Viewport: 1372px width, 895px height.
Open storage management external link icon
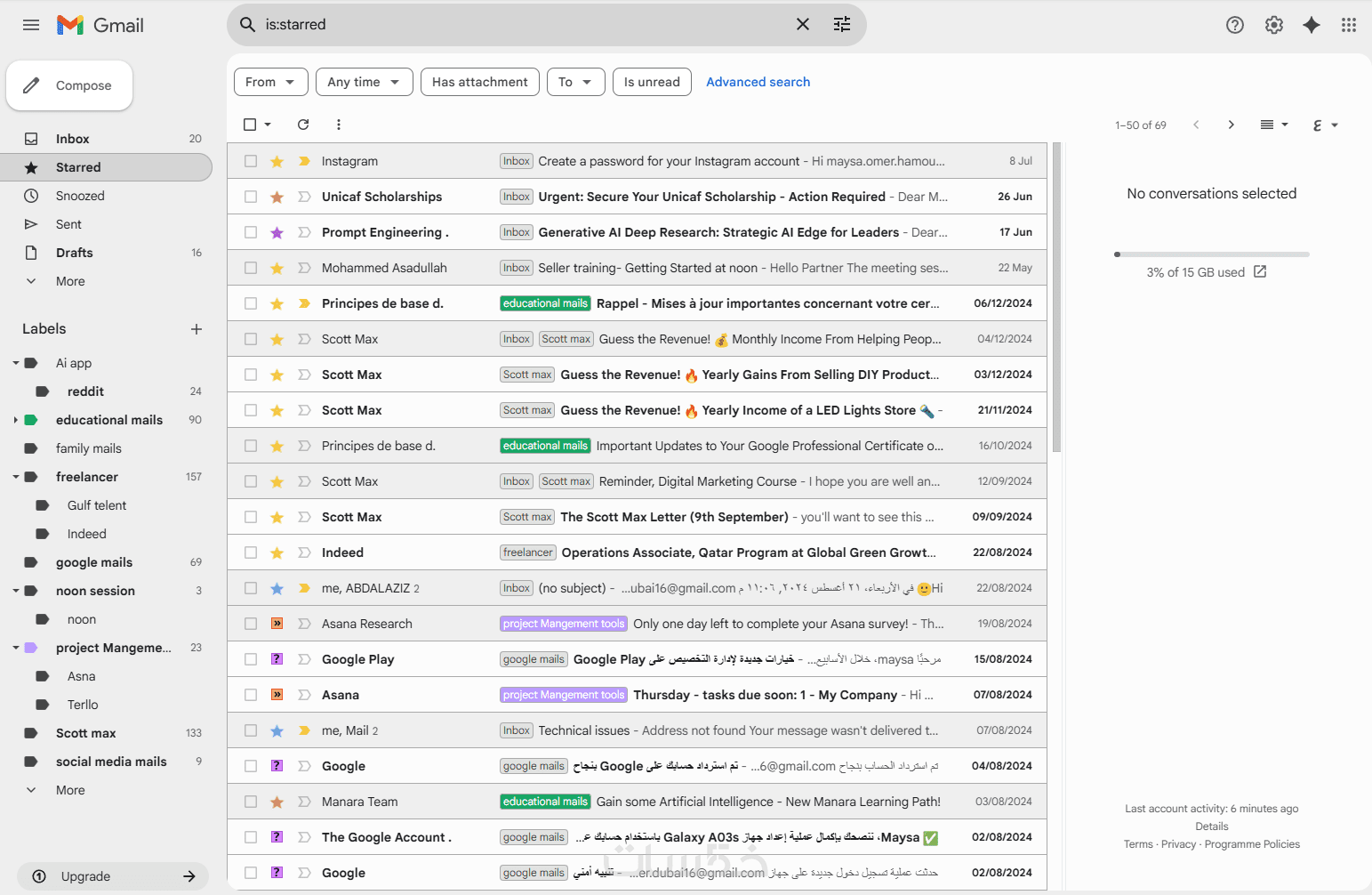coord(1260,271)
